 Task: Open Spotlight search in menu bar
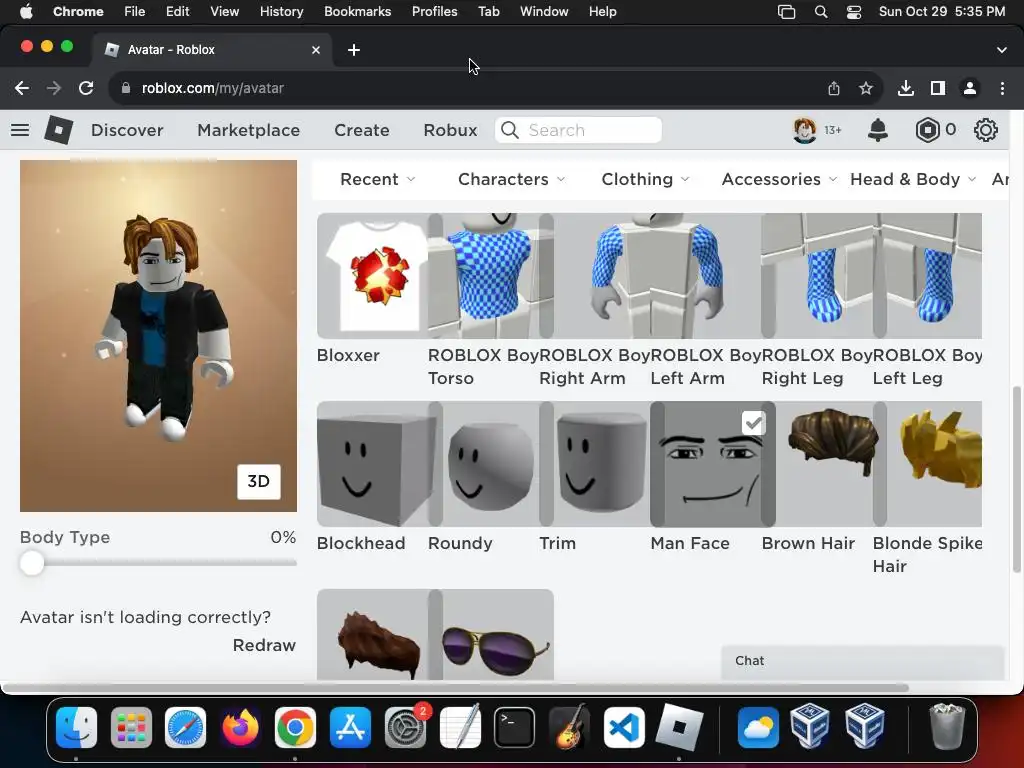point(821,12)
